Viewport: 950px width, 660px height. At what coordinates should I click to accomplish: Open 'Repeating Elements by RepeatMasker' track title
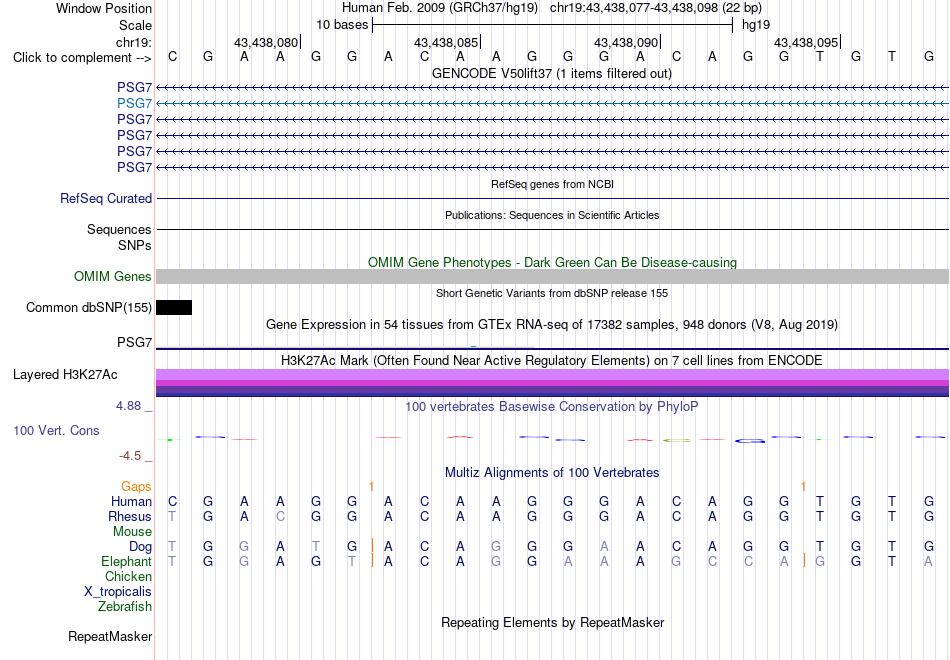tap(553, 622)
